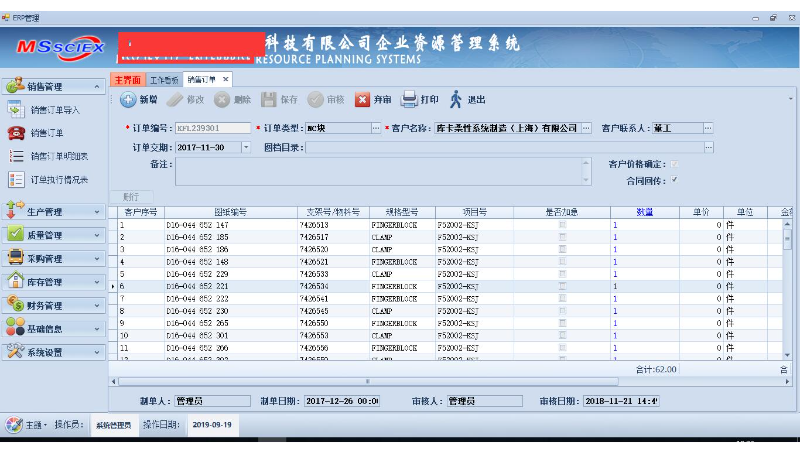Click the 保存 floppy disk icon

268,99
